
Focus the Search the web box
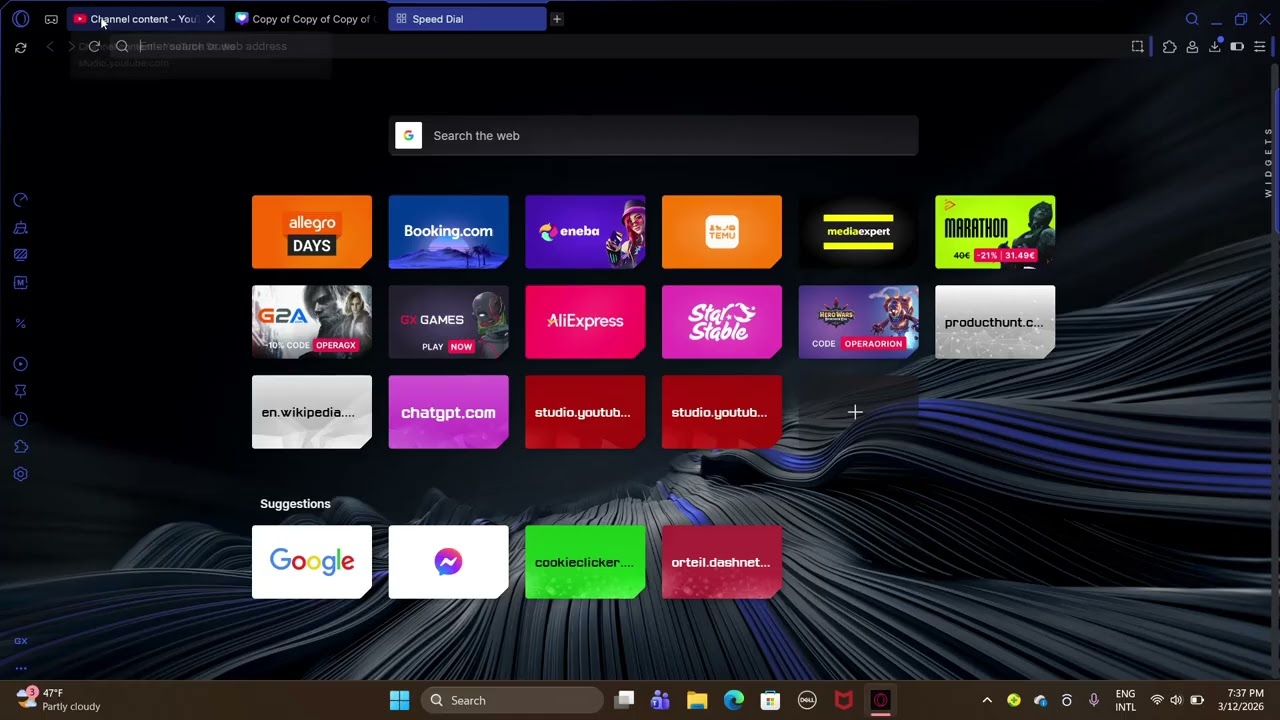(x=653, y=136)
